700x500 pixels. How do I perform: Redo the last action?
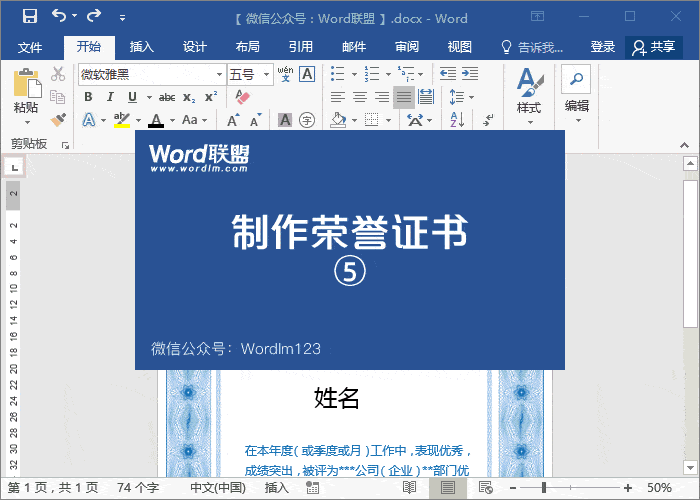(94, 16)
